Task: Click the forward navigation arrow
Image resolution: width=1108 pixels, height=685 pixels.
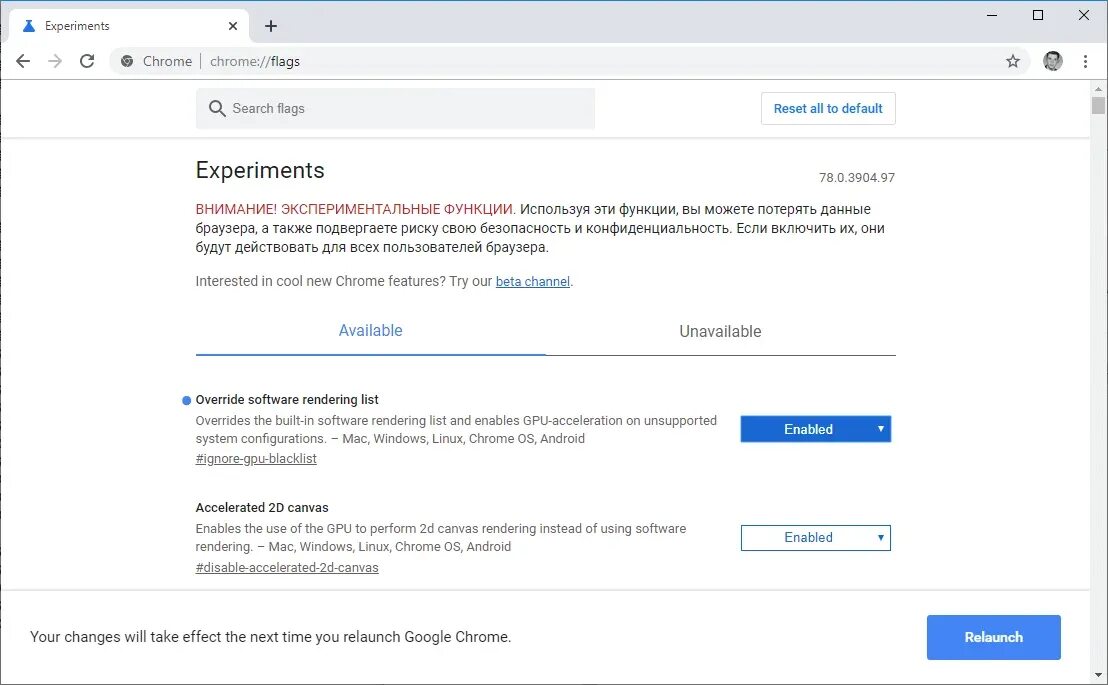Action: [55, 62]
